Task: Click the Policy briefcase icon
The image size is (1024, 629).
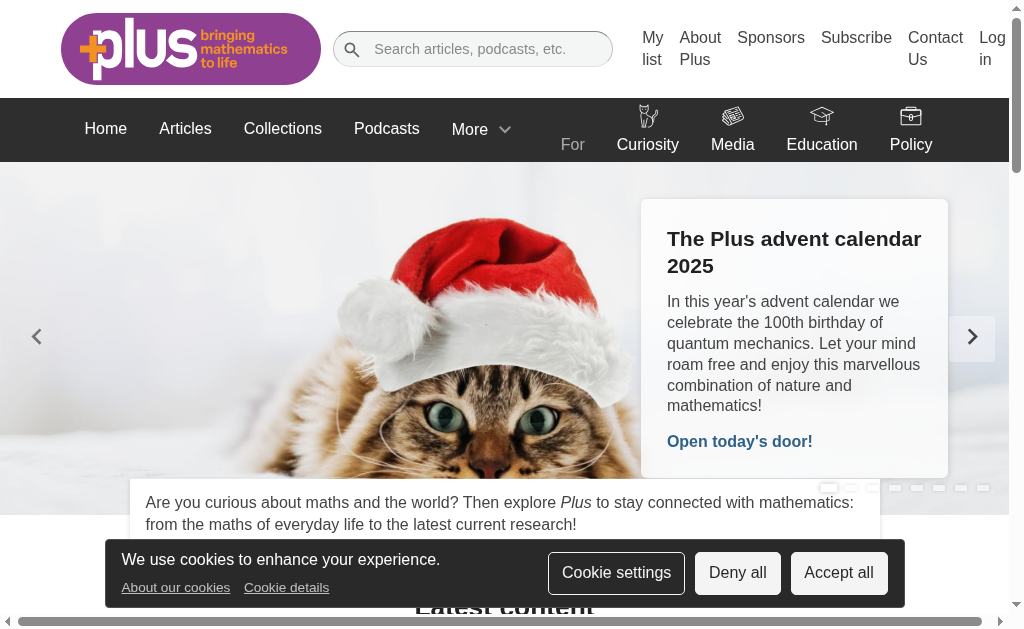Action: (x=910, y=116)
